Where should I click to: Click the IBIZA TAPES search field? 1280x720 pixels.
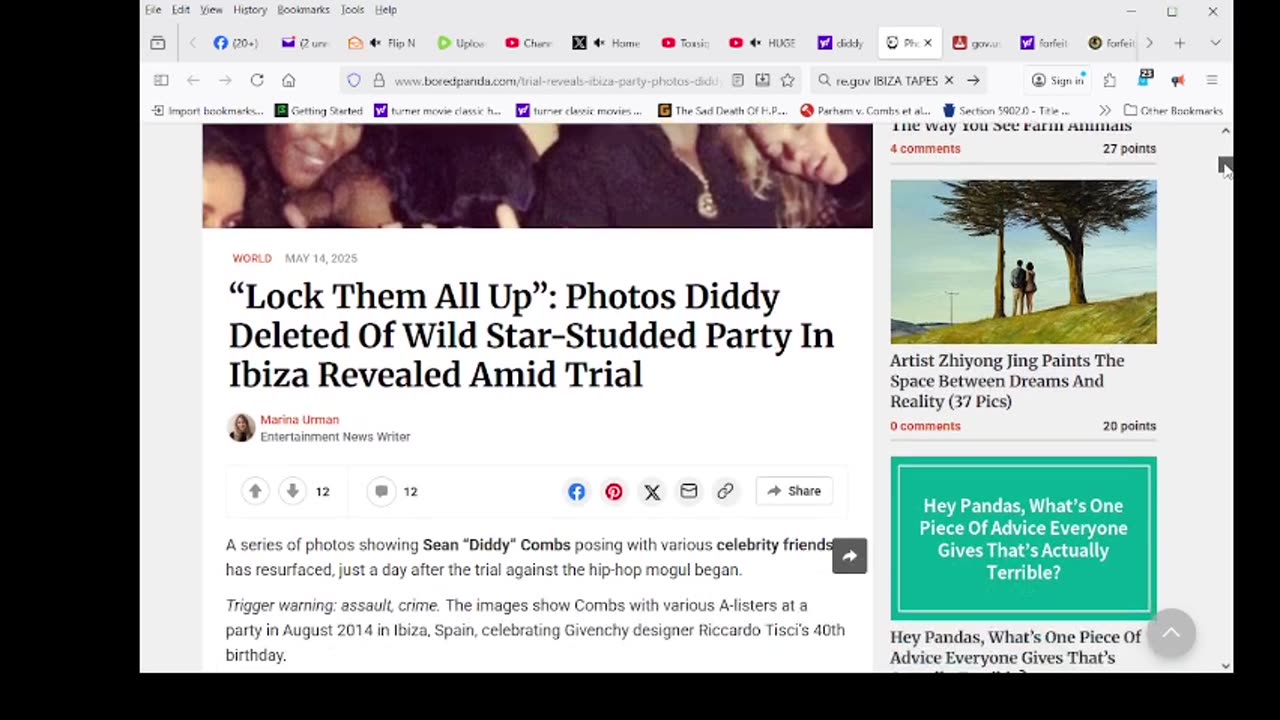(x=885, y=81)
